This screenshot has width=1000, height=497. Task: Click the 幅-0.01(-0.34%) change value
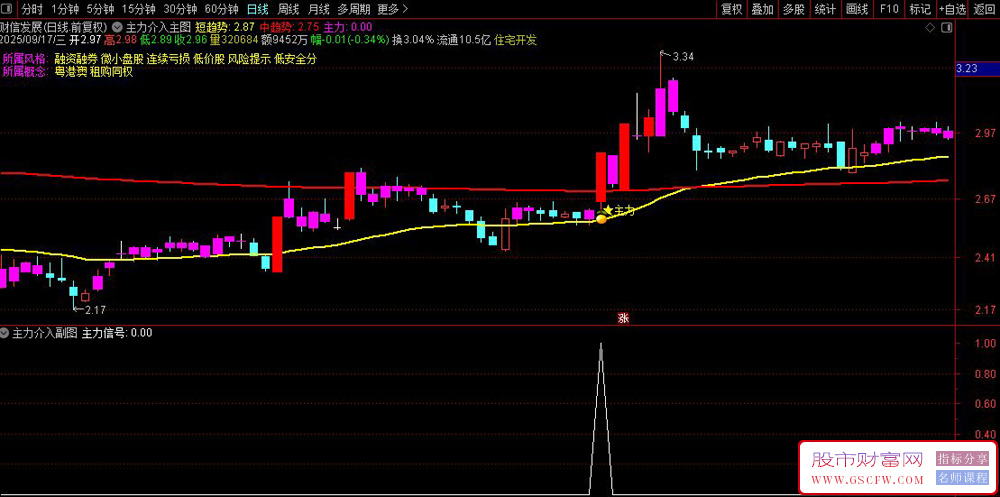pyautogui.click(x=350, y=40)
